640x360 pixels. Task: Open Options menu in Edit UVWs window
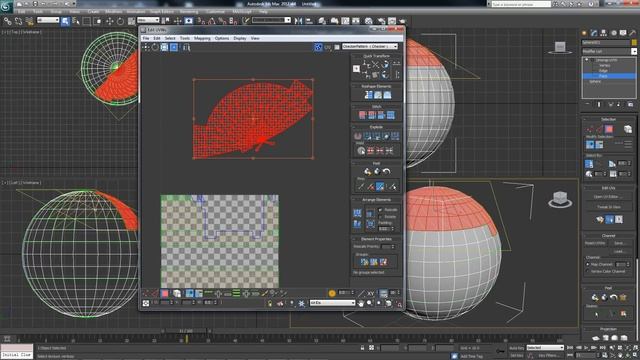click(222, 38)
